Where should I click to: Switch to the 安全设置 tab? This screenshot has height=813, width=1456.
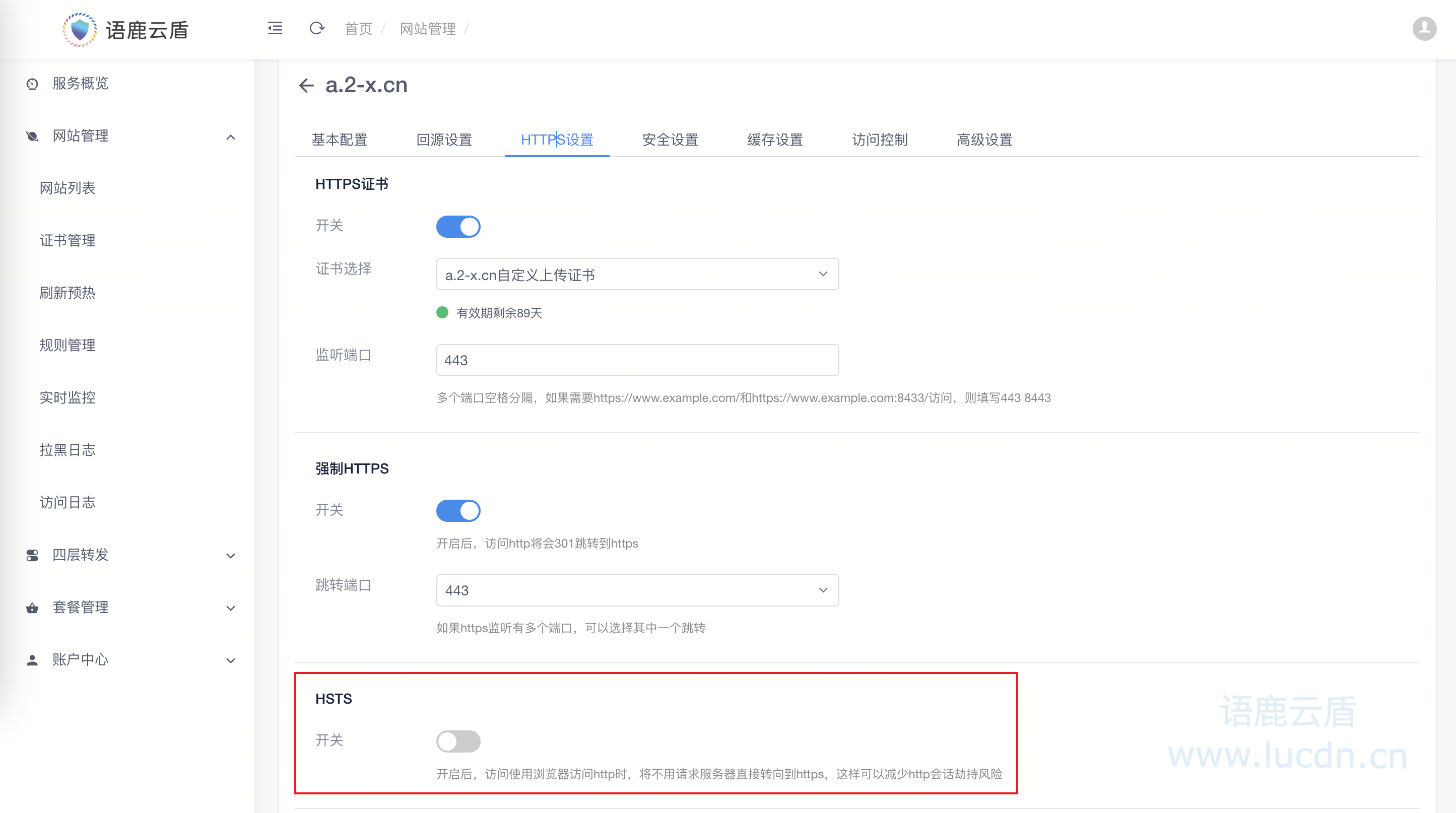coord(670,140)
